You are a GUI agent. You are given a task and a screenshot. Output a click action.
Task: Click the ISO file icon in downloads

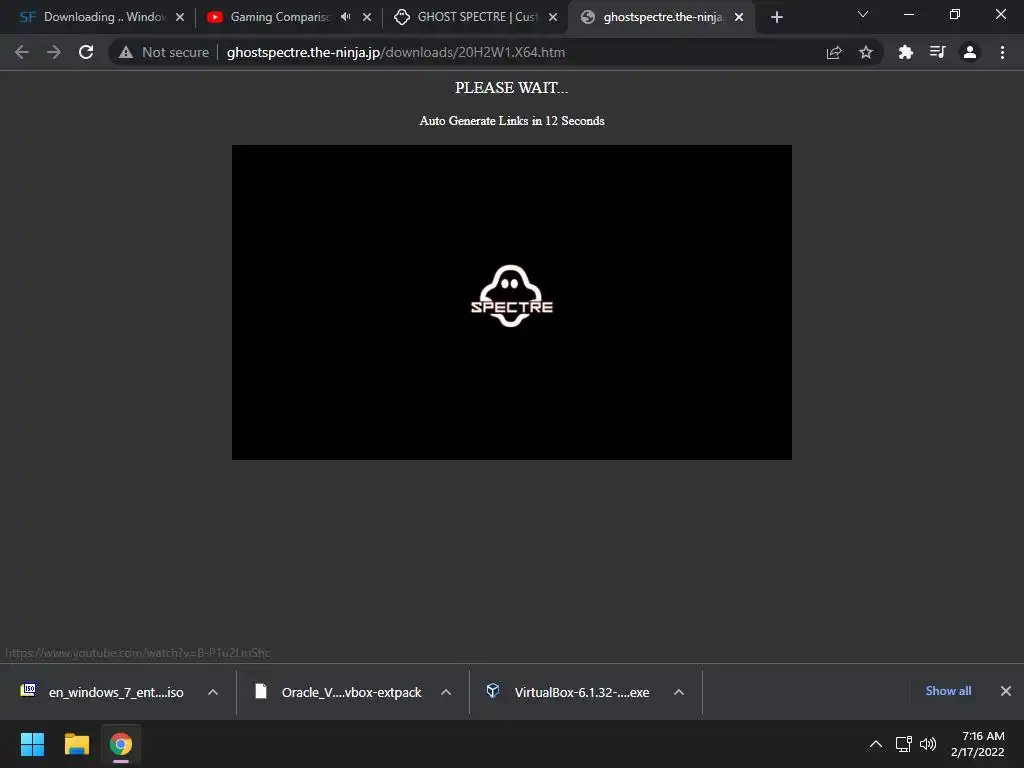(x=28, y=690)
